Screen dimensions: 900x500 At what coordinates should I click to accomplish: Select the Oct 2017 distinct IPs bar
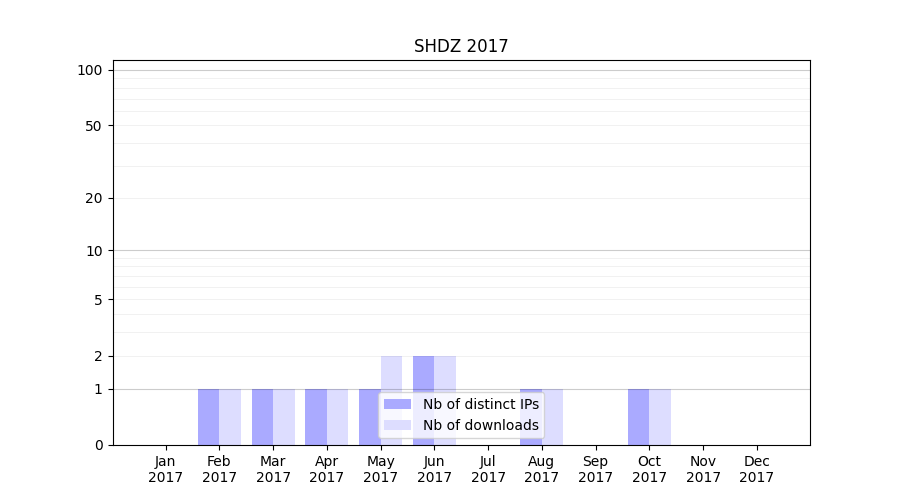pos(638,417)
